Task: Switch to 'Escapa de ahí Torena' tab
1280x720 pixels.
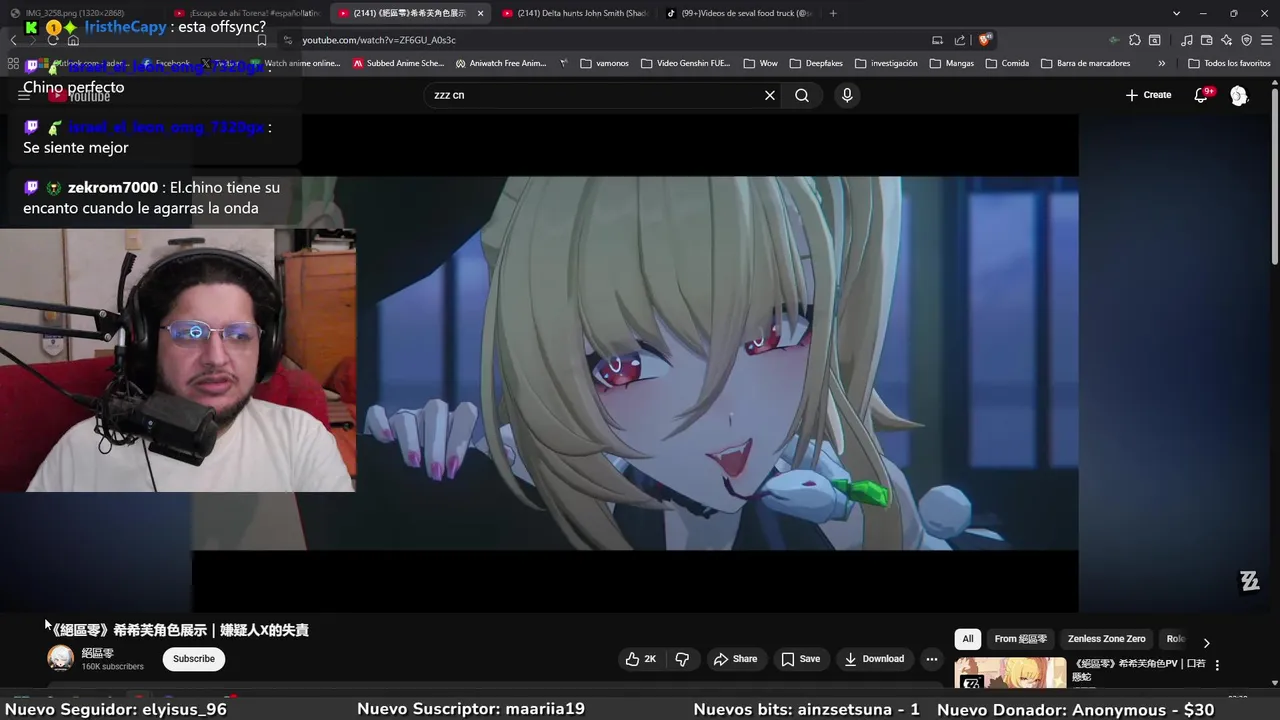Action: coord(247,13)
